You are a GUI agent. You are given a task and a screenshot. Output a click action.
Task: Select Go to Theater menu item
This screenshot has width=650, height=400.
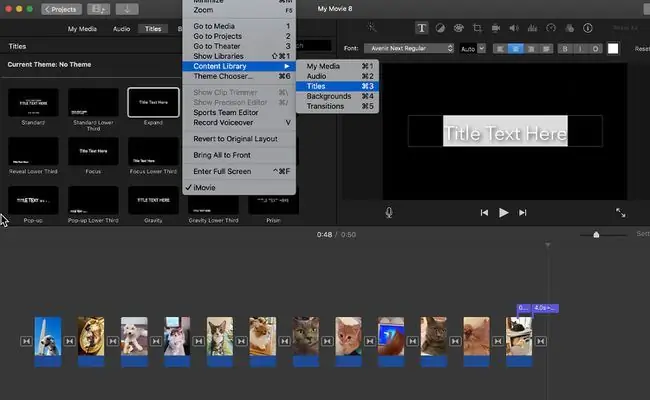point(239,46)
